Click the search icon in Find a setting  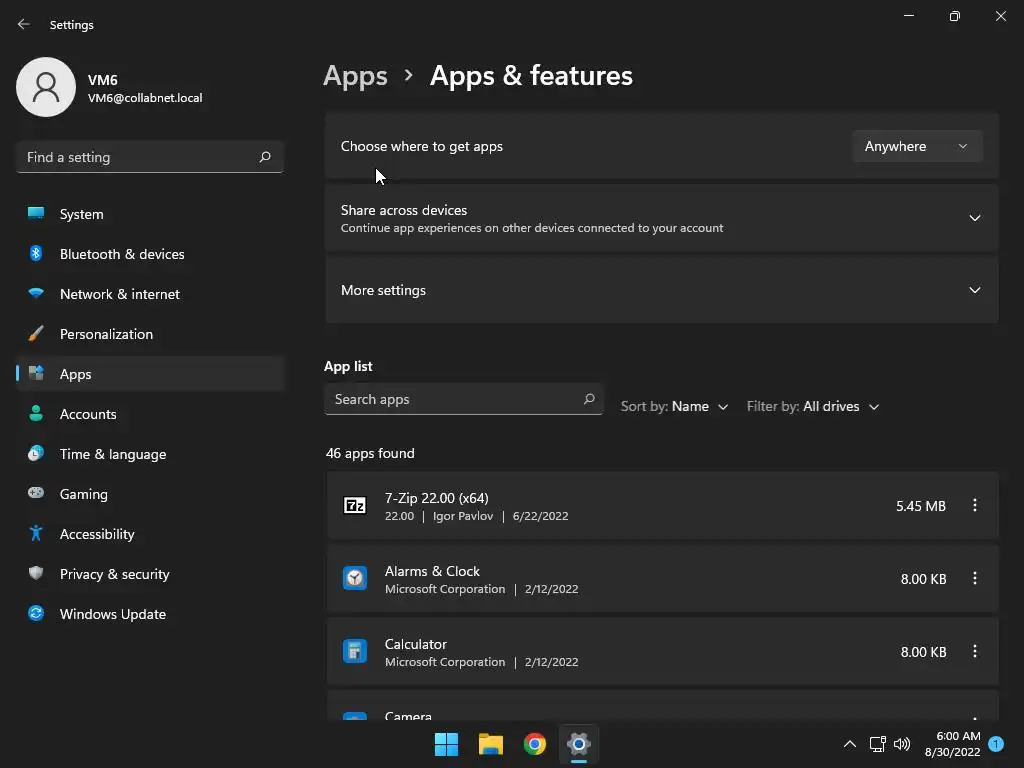point(265,157)
